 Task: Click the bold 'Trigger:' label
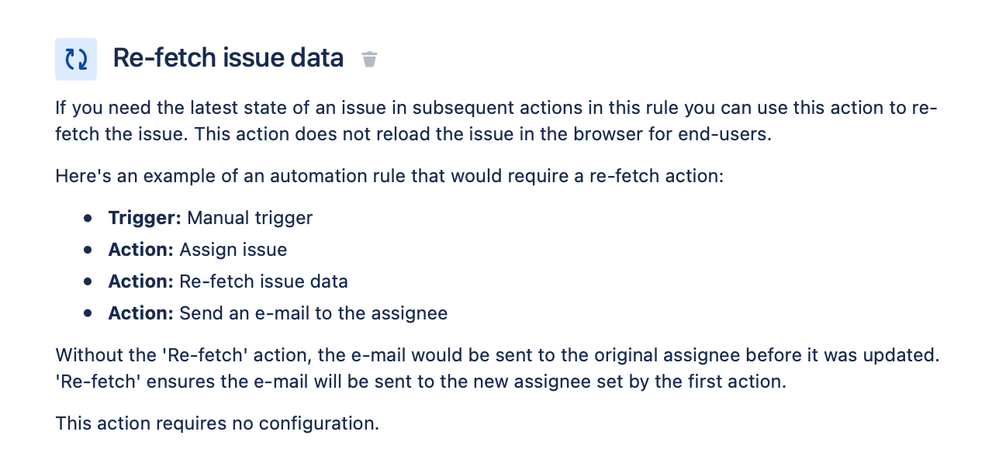point(145,218)
